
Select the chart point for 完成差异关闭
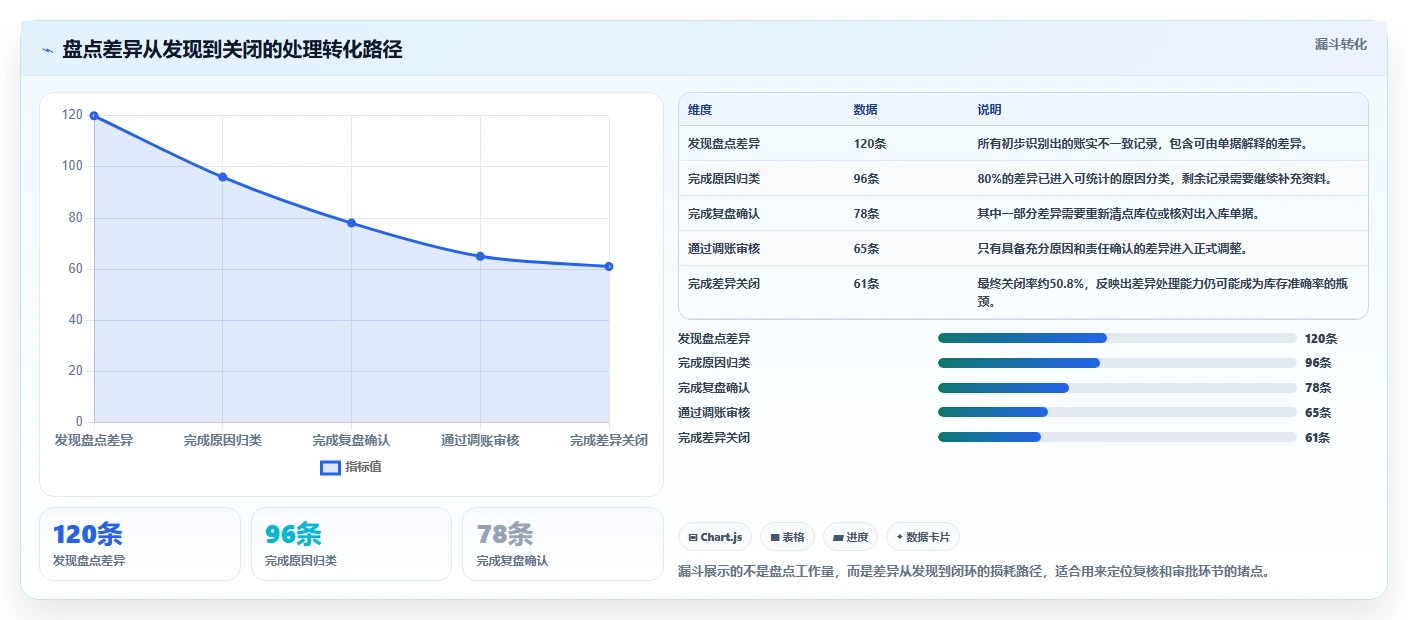pos(608,266)
